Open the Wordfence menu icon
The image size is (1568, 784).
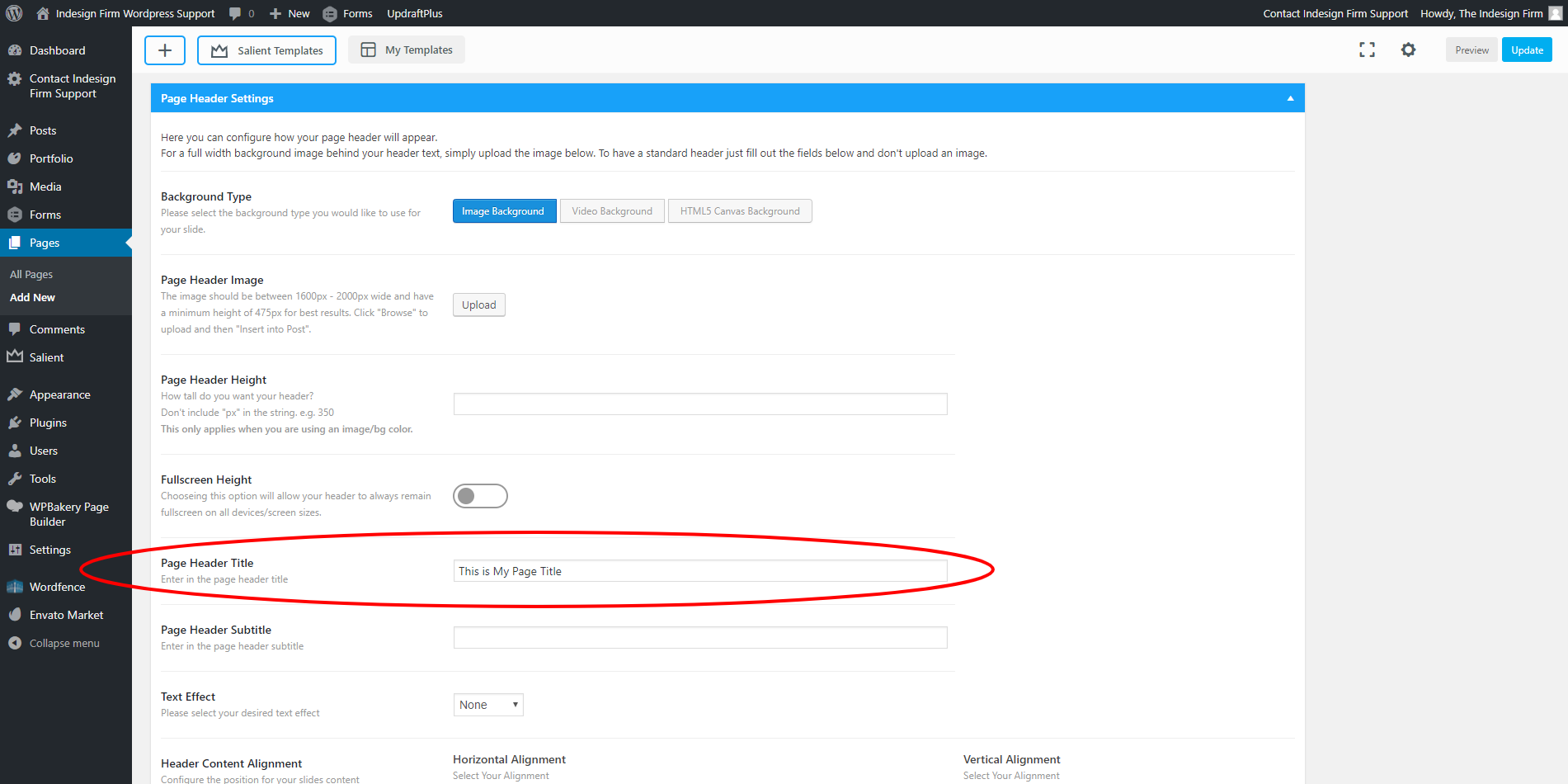tap(15, 587)
